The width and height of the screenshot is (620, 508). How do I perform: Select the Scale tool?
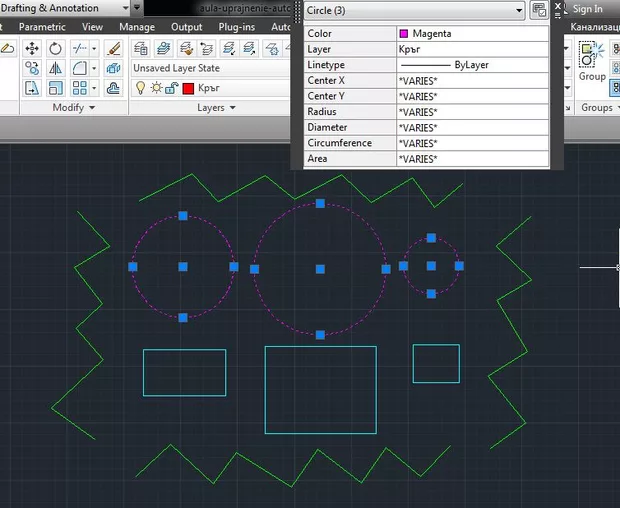coord(55,88)
